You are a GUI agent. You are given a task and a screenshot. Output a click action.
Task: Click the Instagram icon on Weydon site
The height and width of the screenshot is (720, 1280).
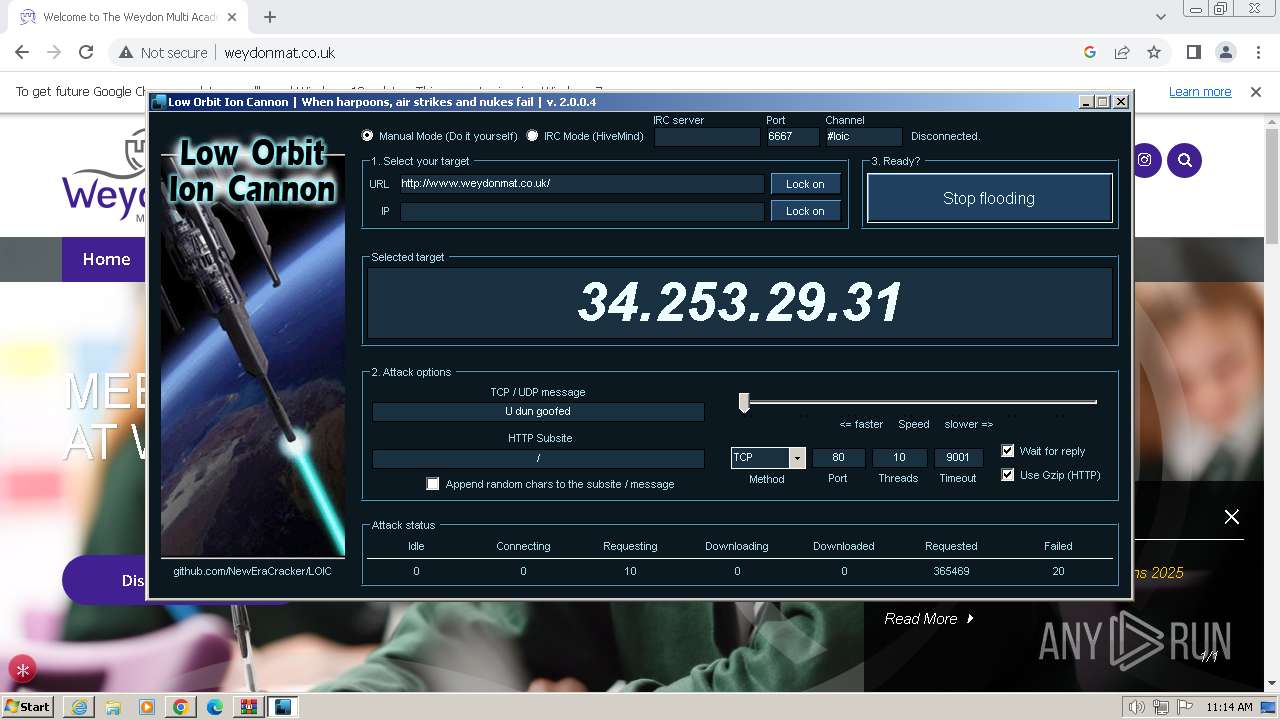[1144, 160]
